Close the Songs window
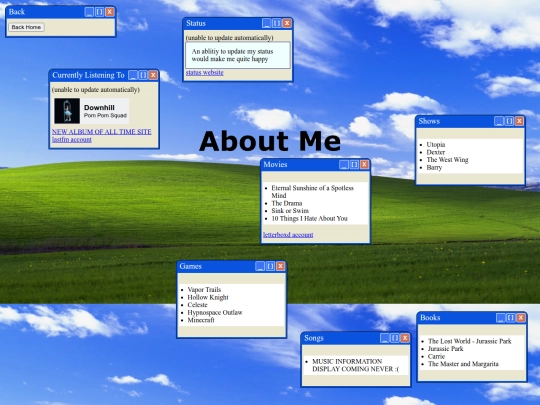The height and width of the screenshot is (405, 540). pos(405,338)
